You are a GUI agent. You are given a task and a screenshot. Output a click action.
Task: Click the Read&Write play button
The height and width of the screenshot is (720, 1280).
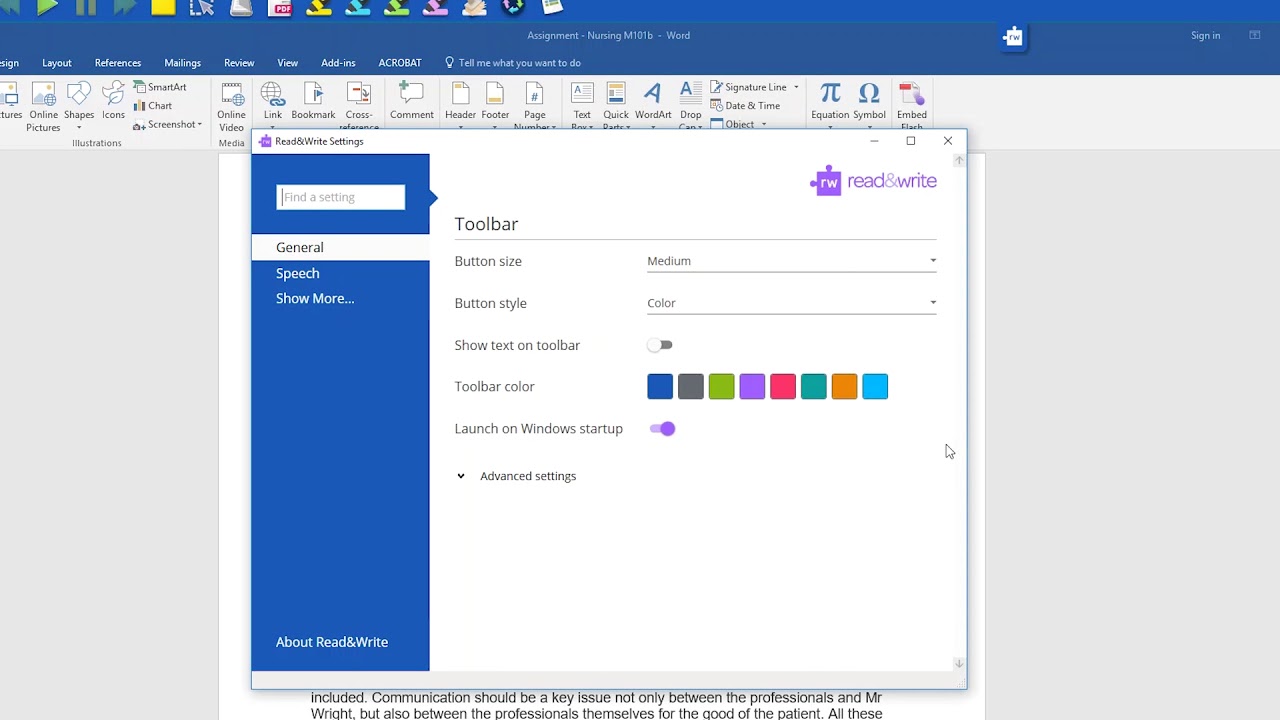tap(46, 7)
